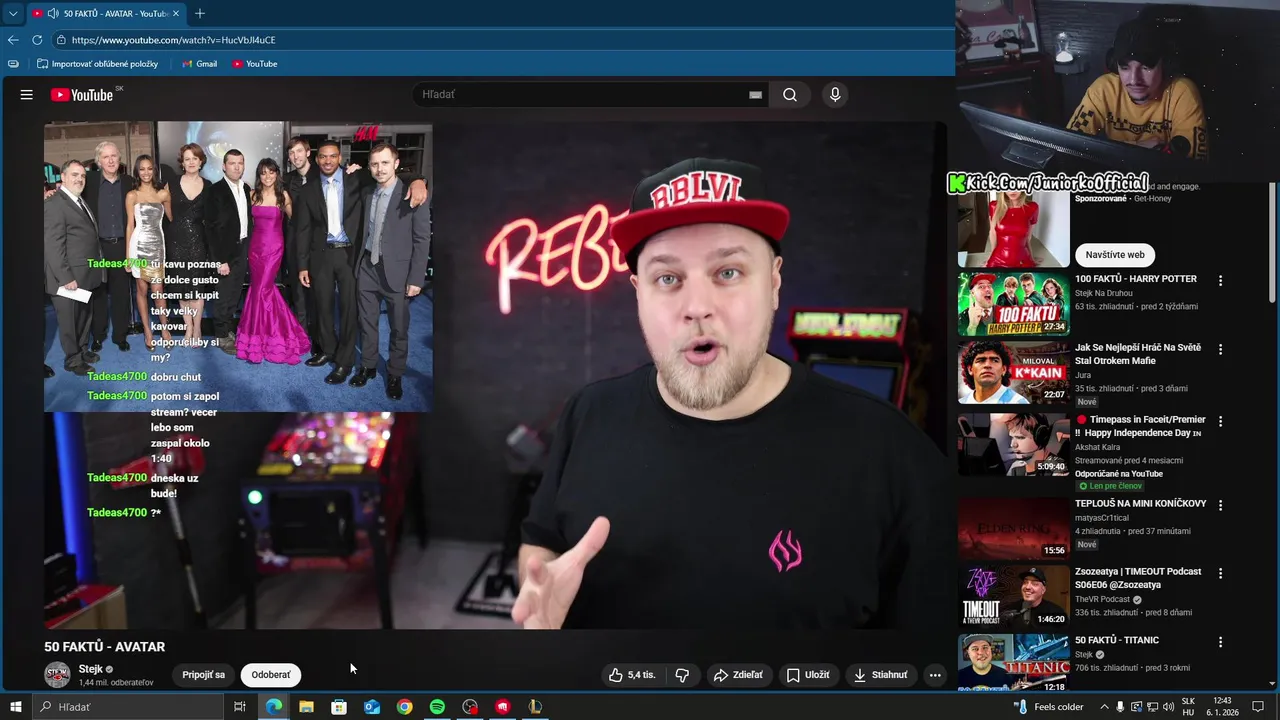
Task: Open Outlook from the taskbar
Action: click(372, 707)
